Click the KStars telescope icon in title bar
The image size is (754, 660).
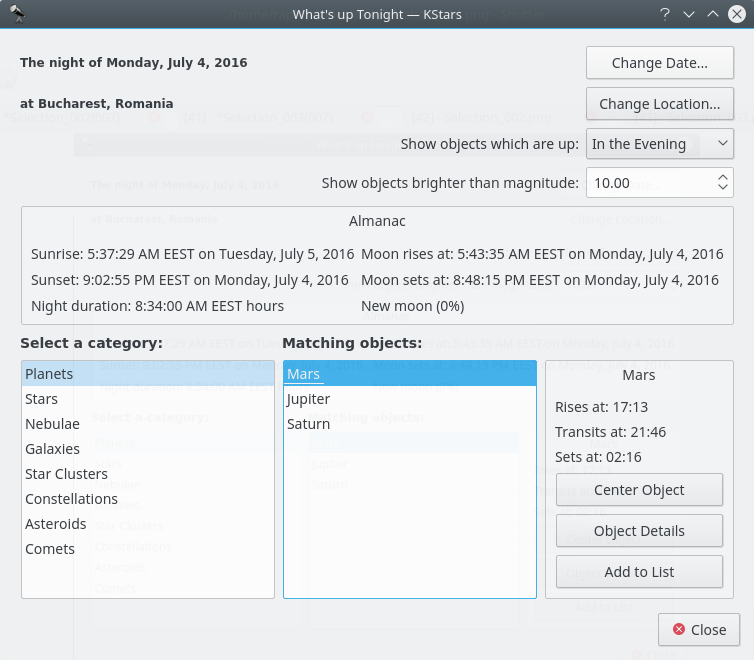[16, 14]
